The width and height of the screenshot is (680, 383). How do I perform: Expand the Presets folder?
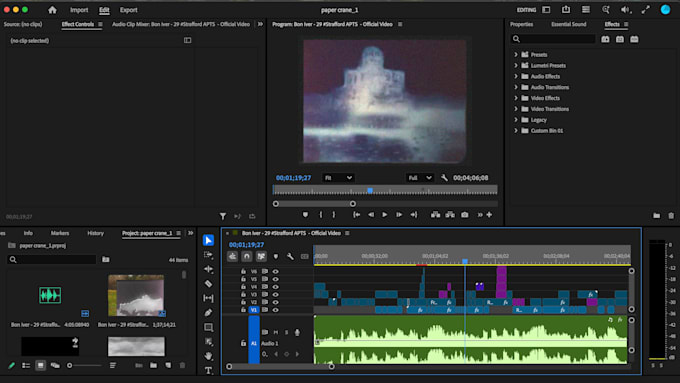point(516,55)
